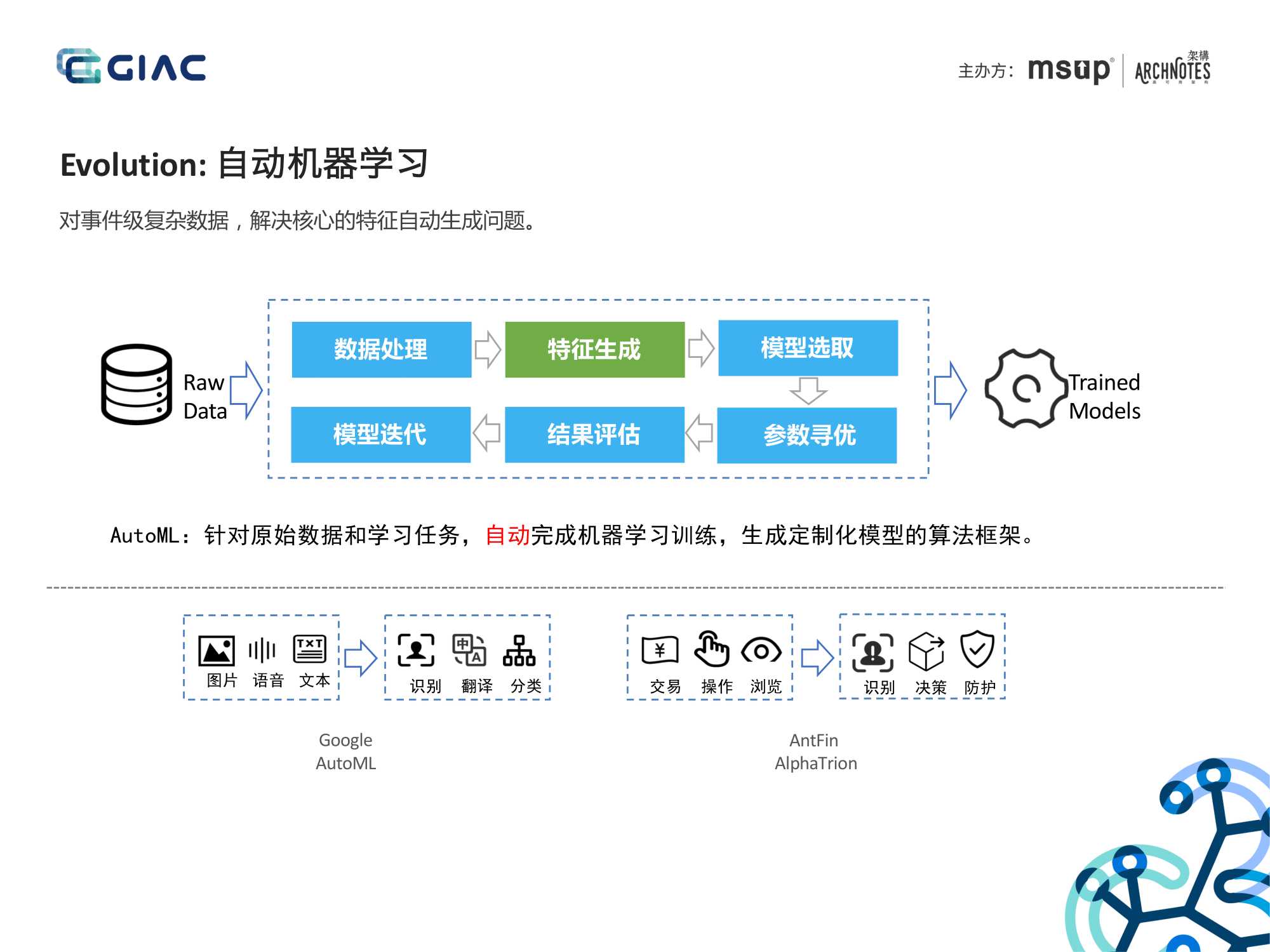The height and width of the screenshot is (952, 1270).
Task: Click the face recognition icon in Google AutoML group
Action: [417, 650]
